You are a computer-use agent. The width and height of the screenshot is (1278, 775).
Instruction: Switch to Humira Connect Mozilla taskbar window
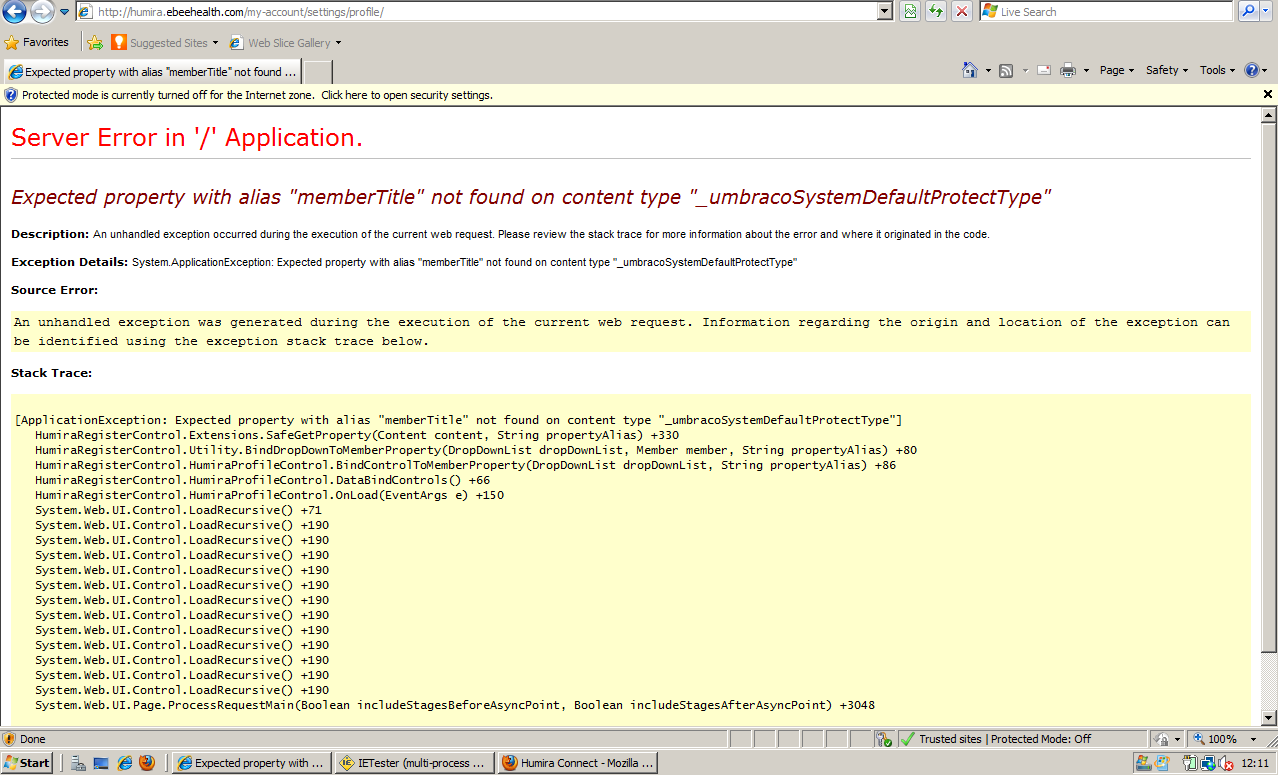[x=578, y=763]
